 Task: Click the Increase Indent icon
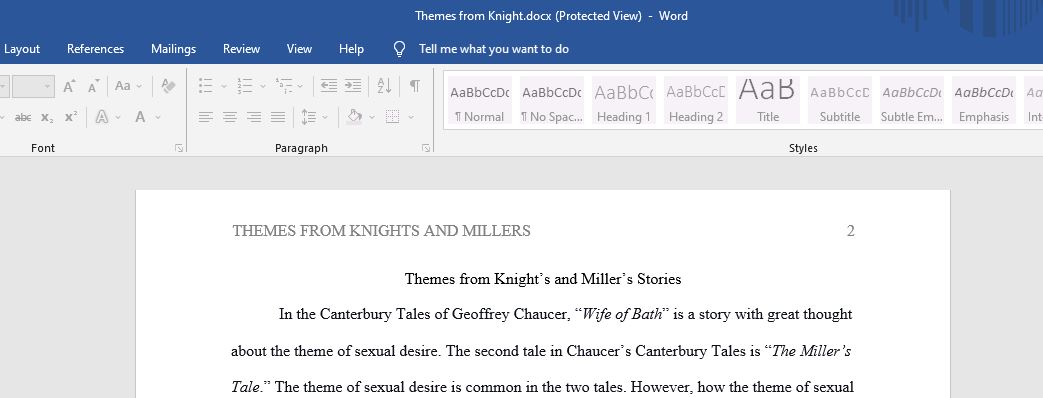[x=353, y=86]
